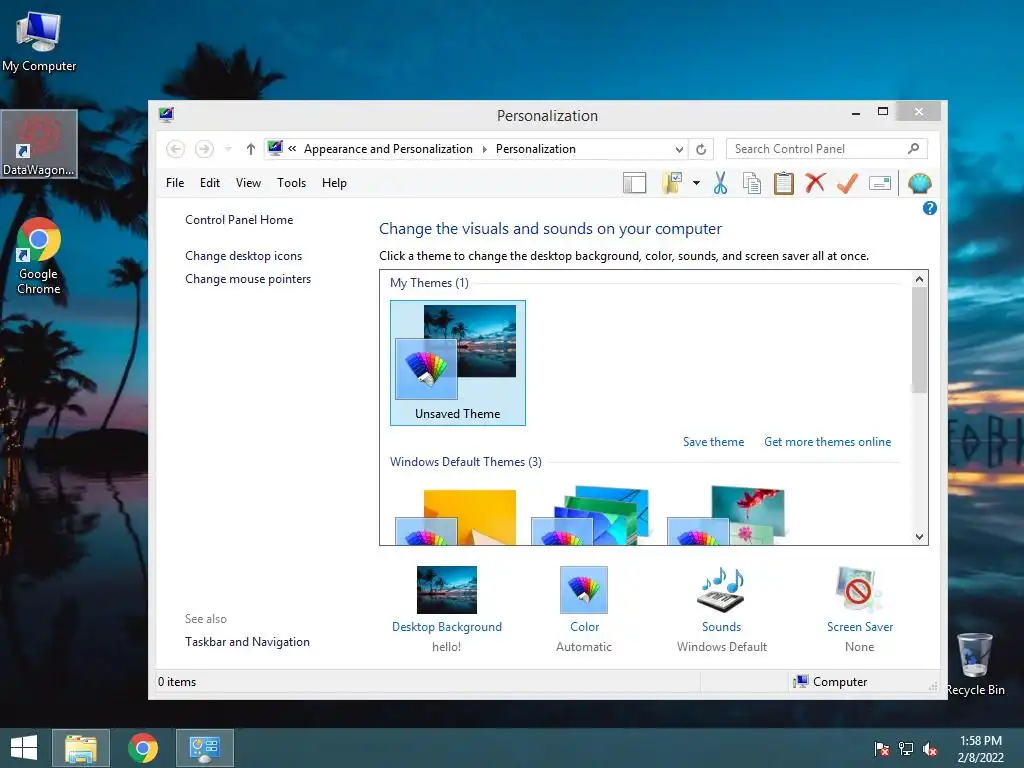
Task: Click the theme list scroll down arrow
Action: click(920, 537)
